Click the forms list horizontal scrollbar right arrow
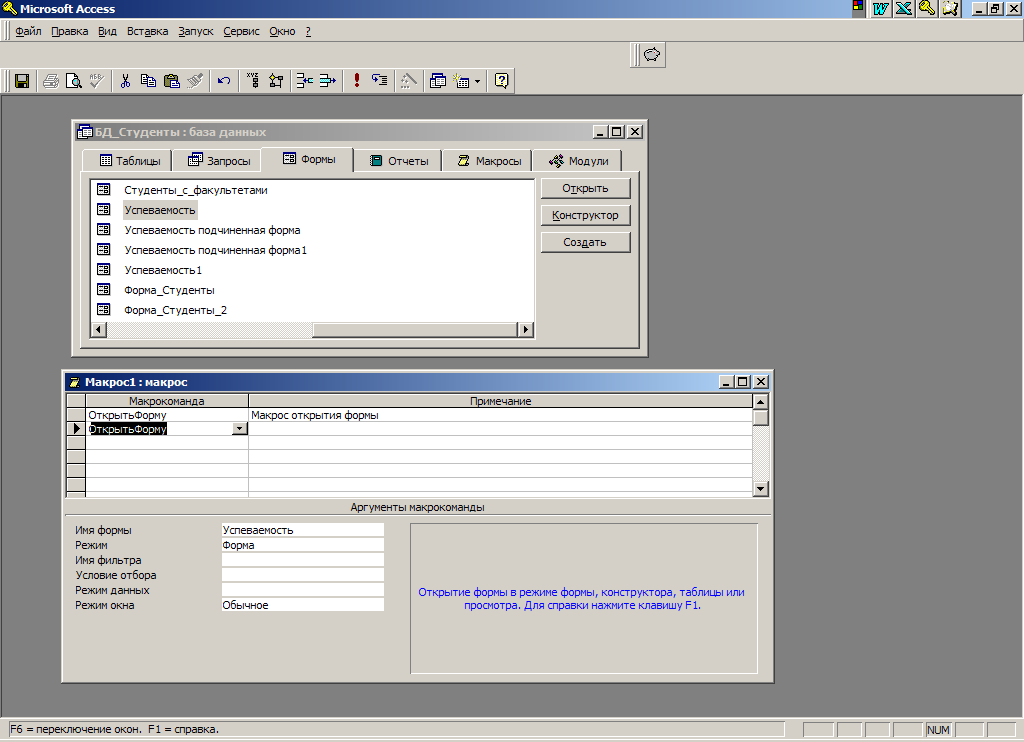Viewport: 1024px width, 742px height. pyautogui.click(x=526, y=330)
